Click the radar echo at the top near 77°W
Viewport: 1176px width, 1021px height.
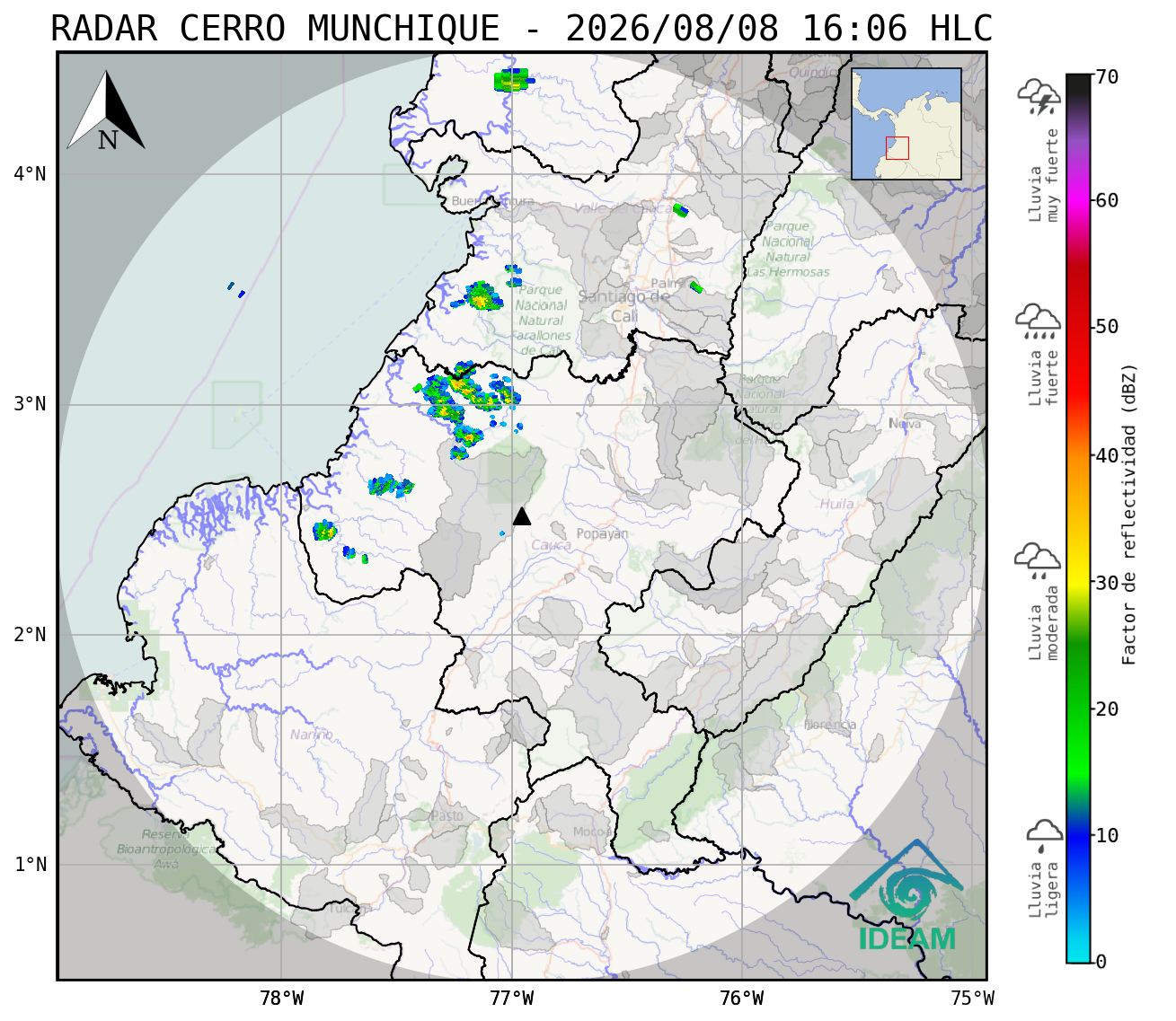click(513, 81)
